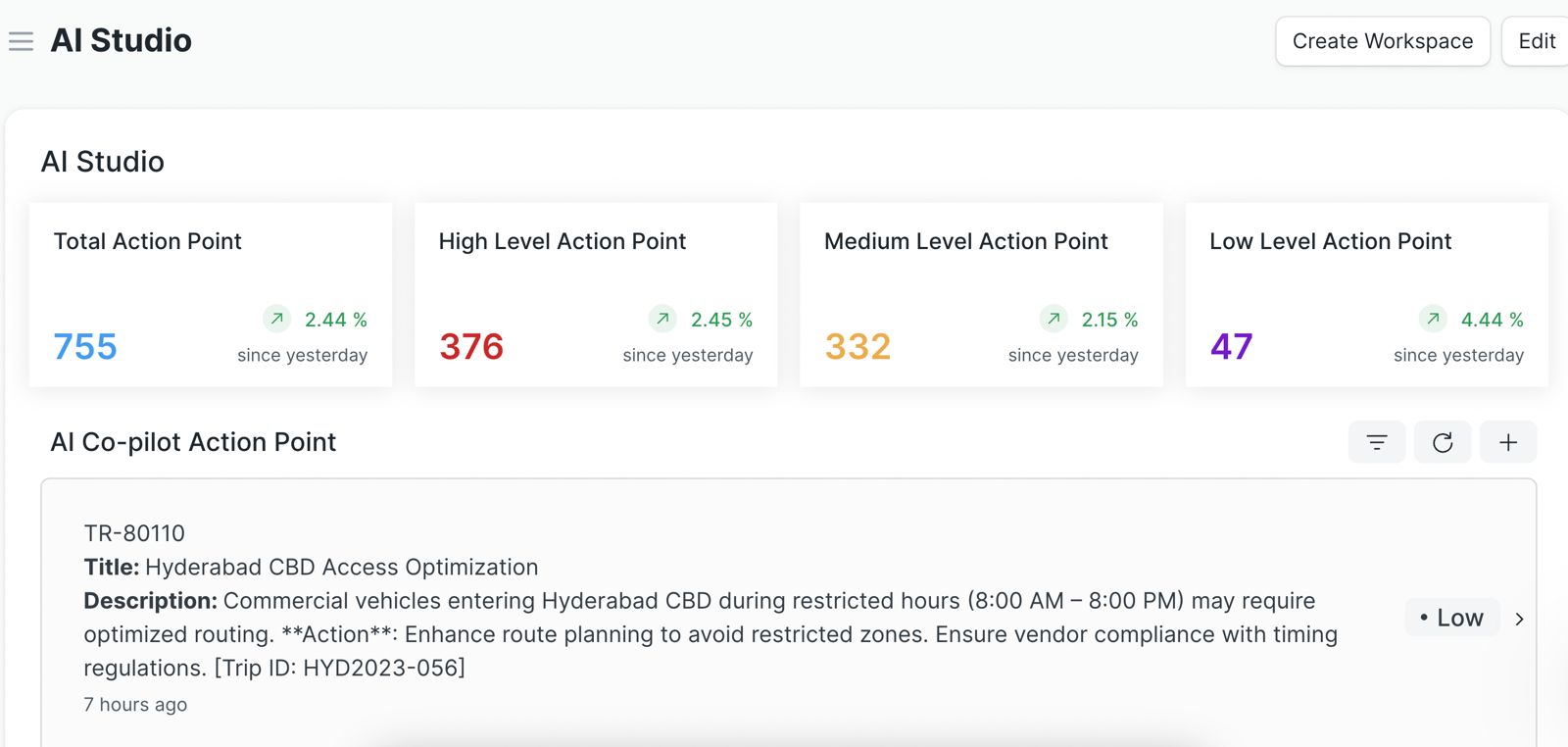Open the action point filter icon
Screen dimensions: 1568x747
[1376, 442]
